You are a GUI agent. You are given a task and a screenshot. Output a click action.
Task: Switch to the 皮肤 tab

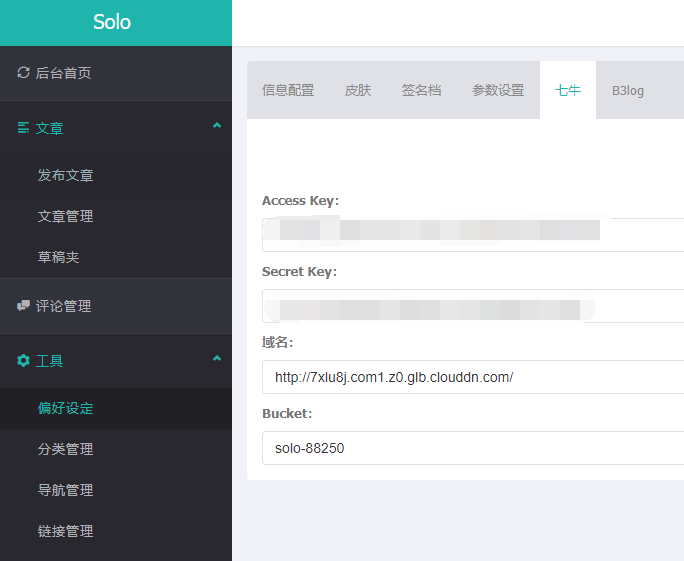358,90
